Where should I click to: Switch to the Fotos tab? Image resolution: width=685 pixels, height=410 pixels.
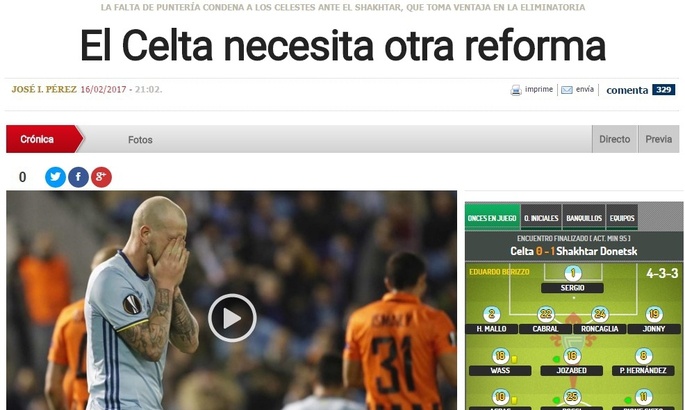click(x=140, y=140)
